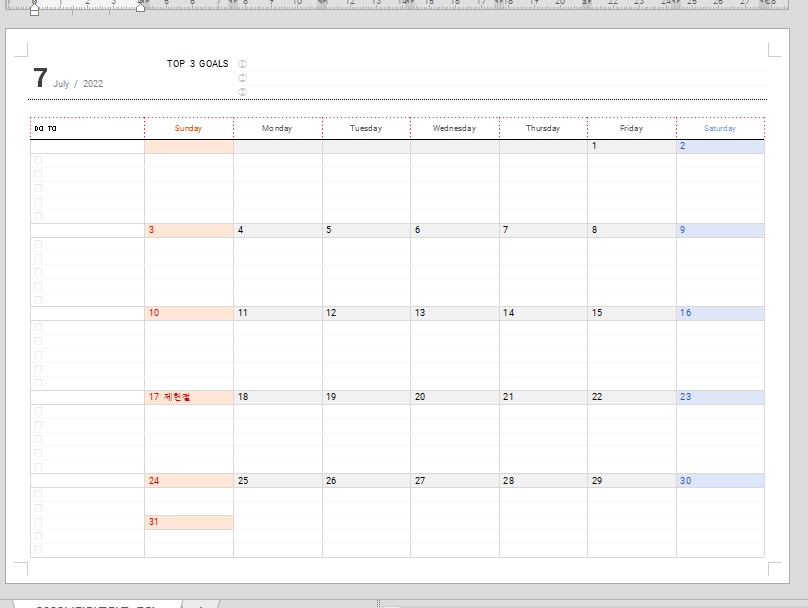Image resolution: width=808 pixels, height=608 pixels.
Task: Click the Sunday date 3 cell
Action: 189,230
